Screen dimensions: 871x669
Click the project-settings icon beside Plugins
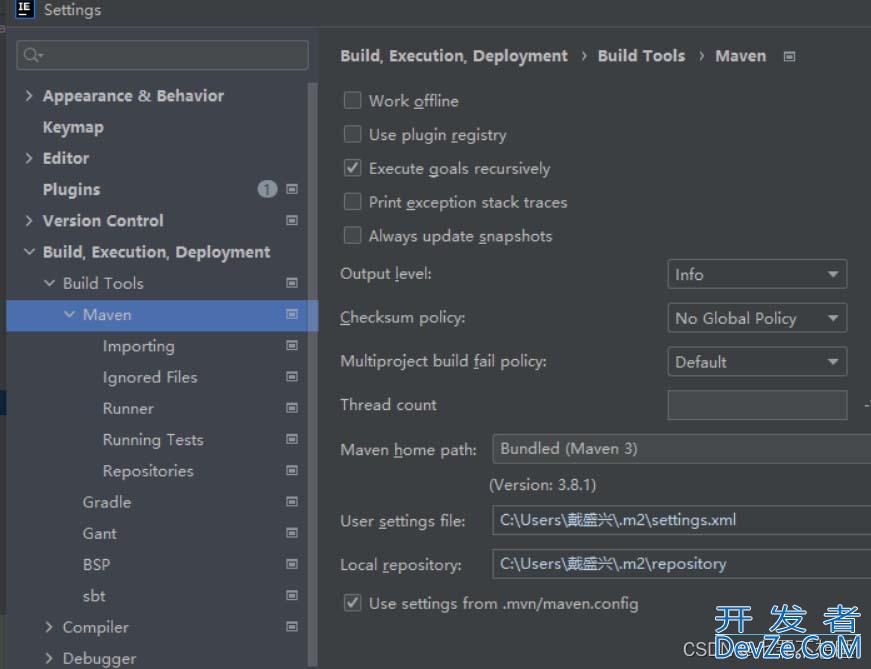tap(292, 189)
